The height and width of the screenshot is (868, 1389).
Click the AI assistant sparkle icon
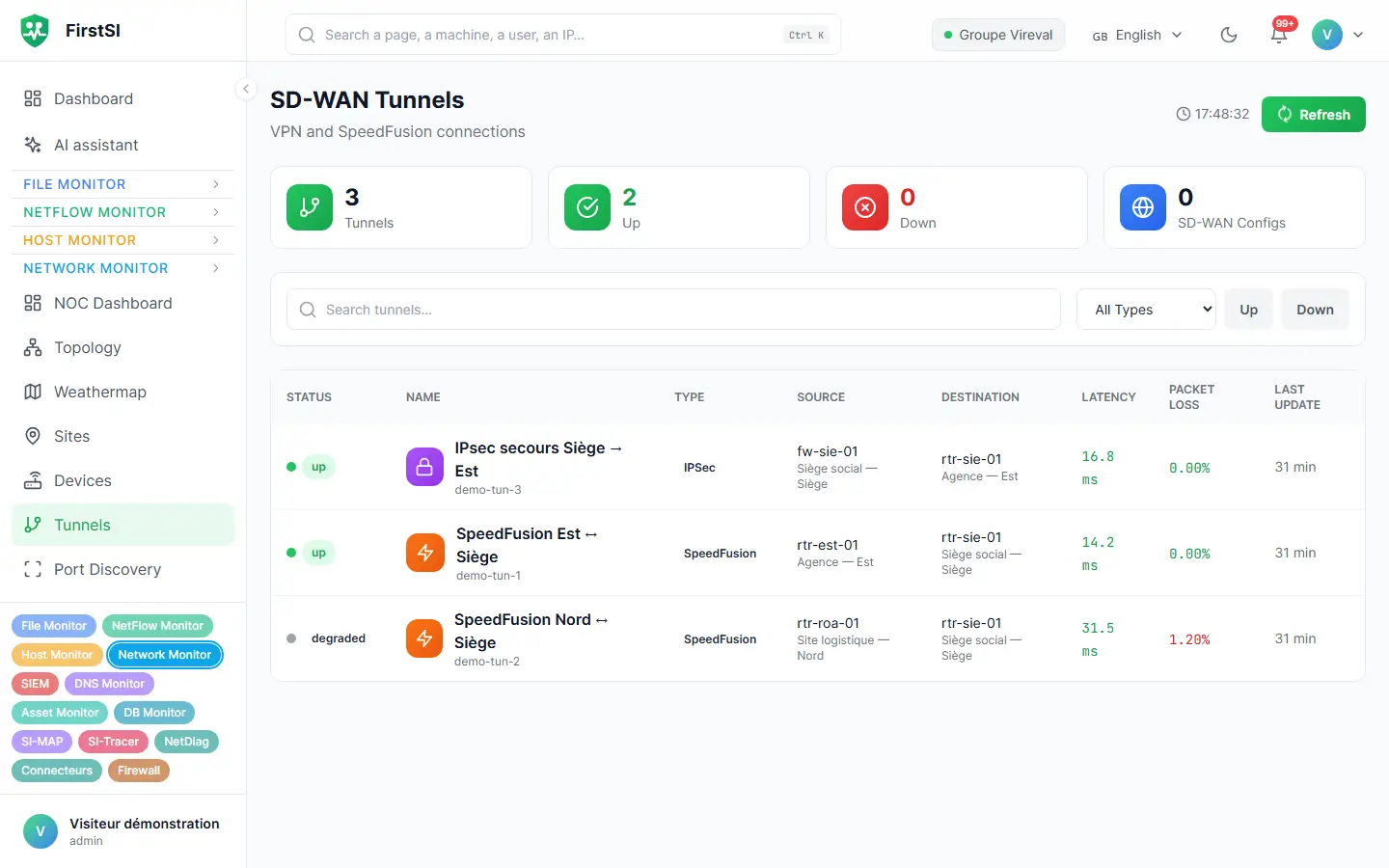(33, 145)
